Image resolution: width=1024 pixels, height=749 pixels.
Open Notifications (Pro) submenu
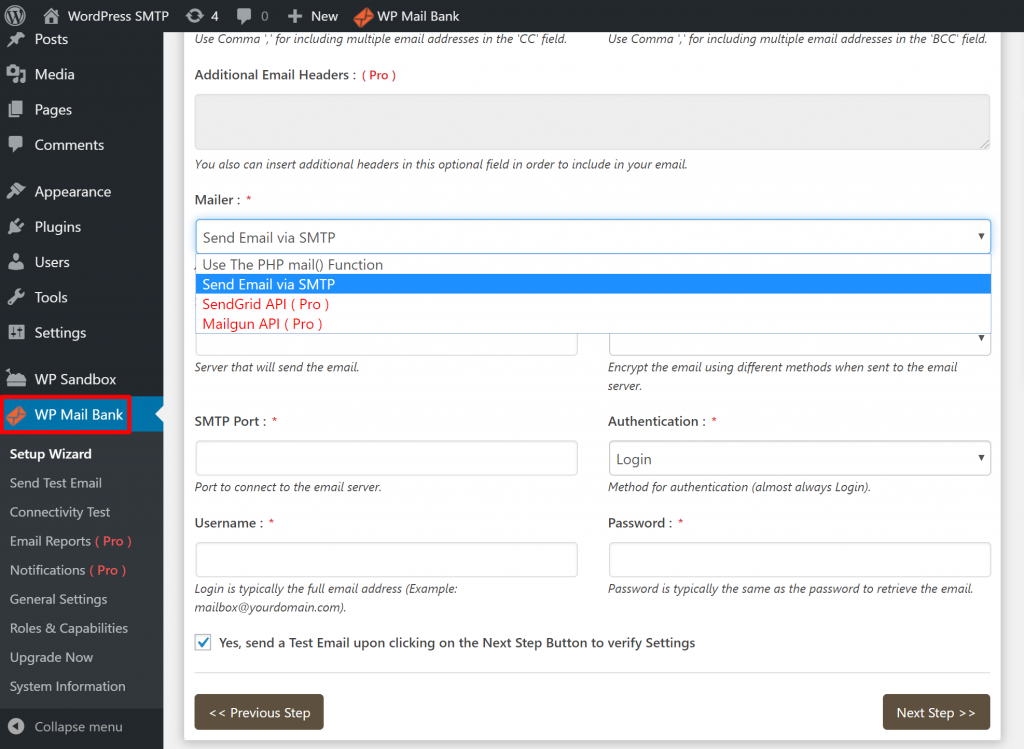coord(68,570)
